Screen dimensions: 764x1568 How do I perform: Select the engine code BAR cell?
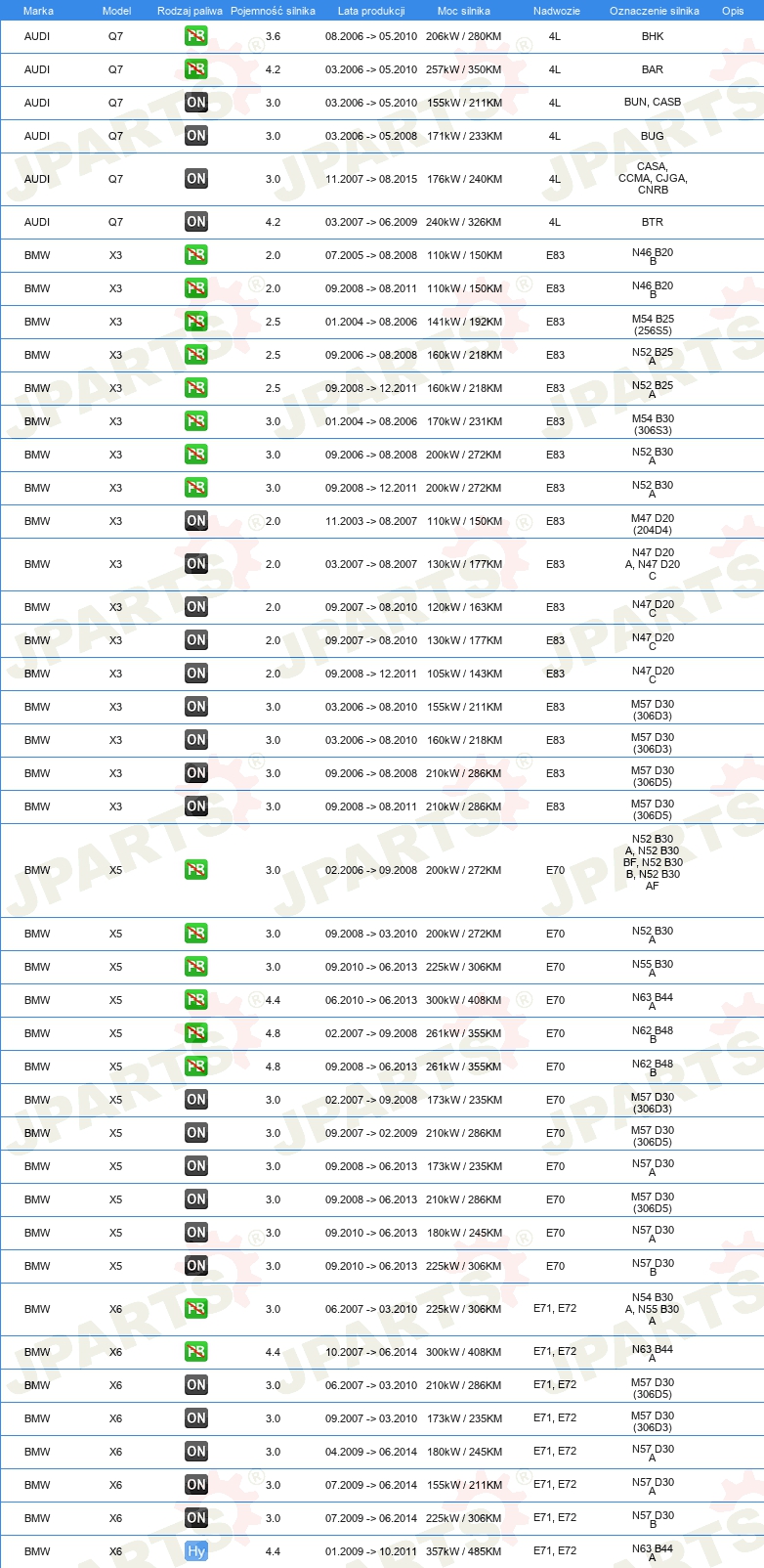[653, 69]
